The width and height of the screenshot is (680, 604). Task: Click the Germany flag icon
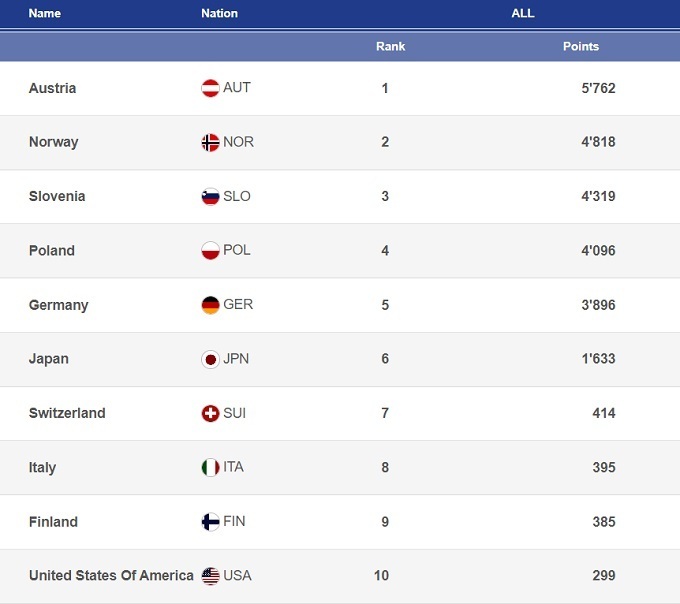click(210, 305)
